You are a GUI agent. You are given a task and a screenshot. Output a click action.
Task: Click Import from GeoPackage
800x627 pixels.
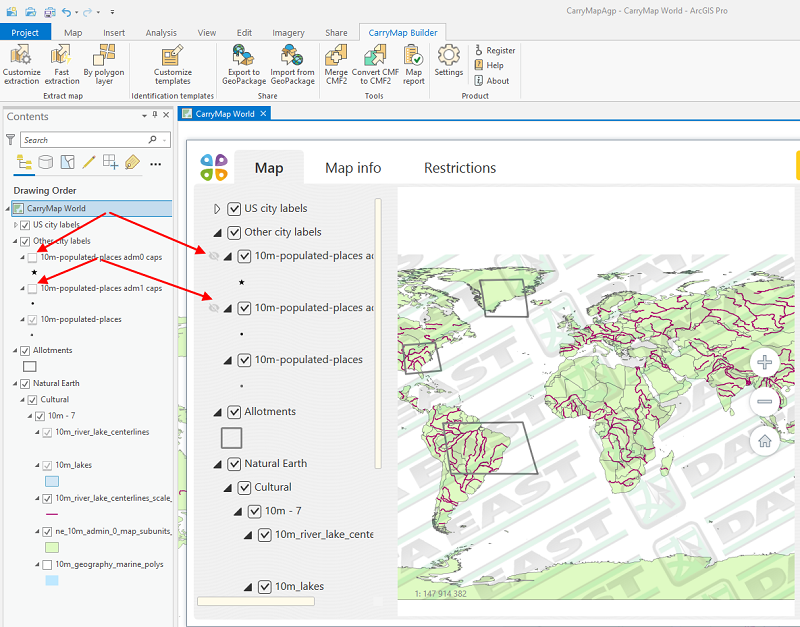(x=292, y=64)
